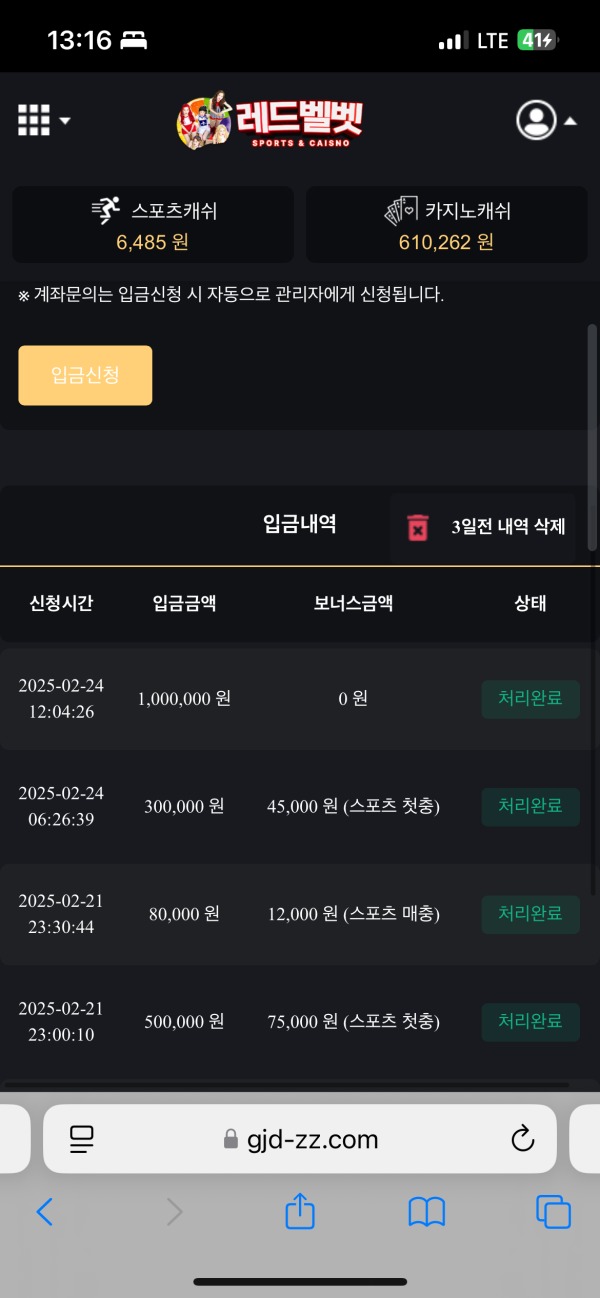600x1298 pixels.
Task: Navigate back with the left arrow
Action: point(43,1212)
